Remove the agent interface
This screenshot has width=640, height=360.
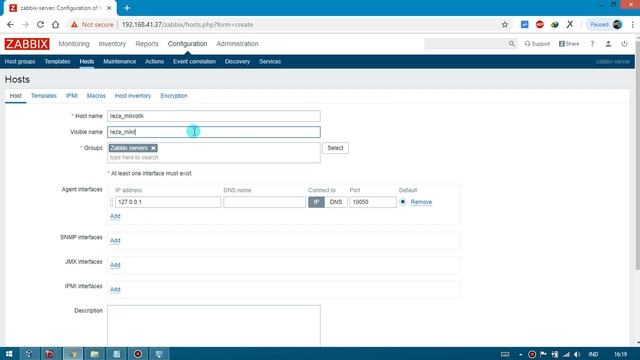[421, 202]
